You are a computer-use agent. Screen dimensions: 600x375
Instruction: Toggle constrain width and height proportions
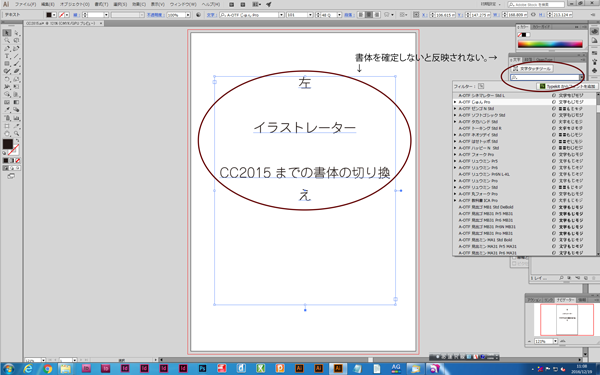coord(533,15)
